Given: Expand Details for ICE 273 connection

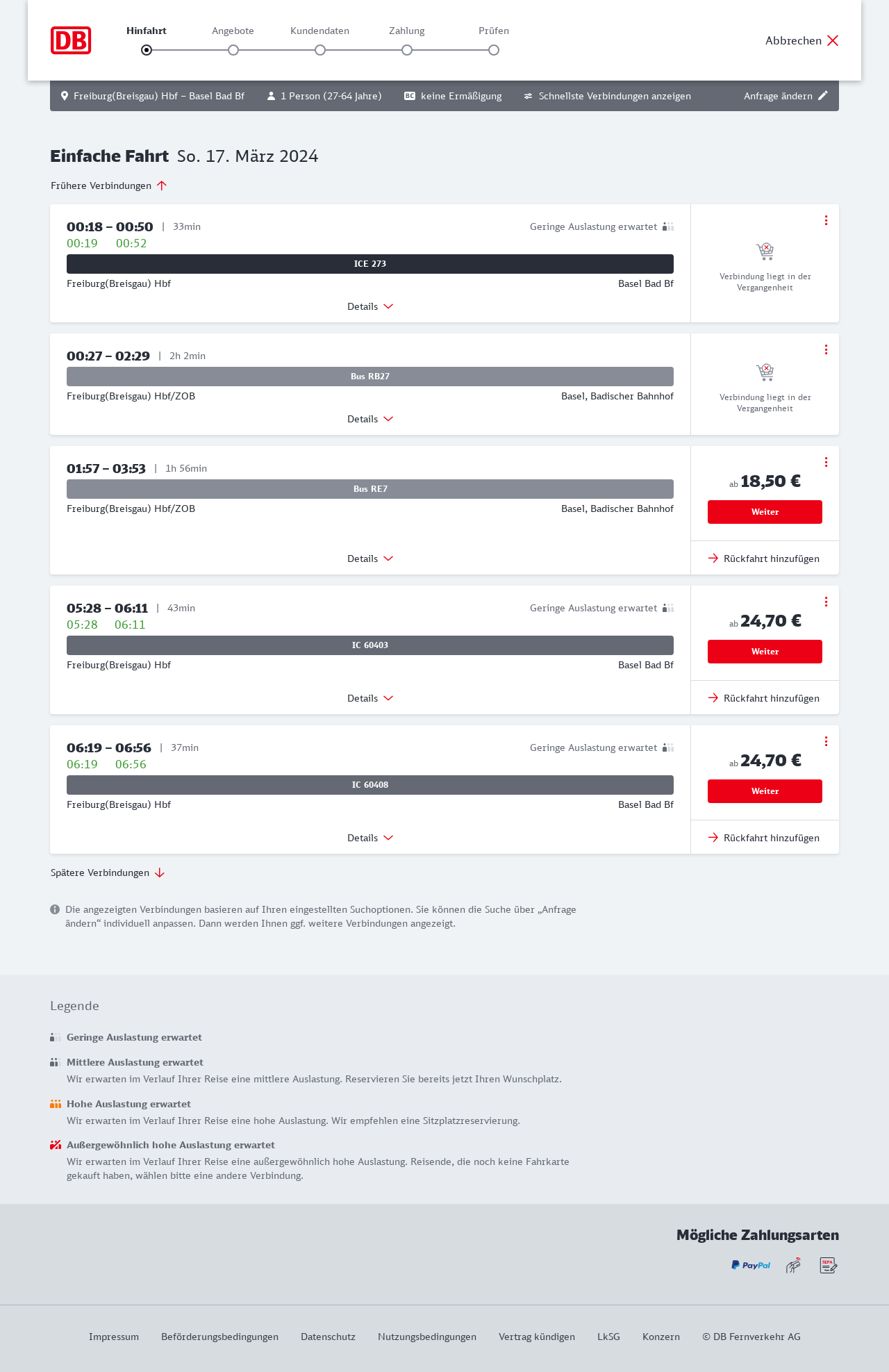Looking at the screenshot, I should 369,306.
